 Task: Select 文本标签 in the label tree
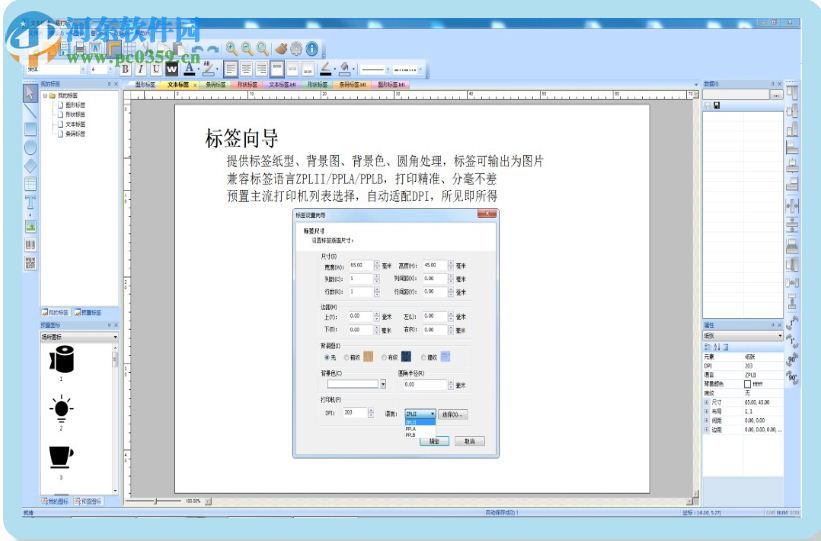point(75,124)
